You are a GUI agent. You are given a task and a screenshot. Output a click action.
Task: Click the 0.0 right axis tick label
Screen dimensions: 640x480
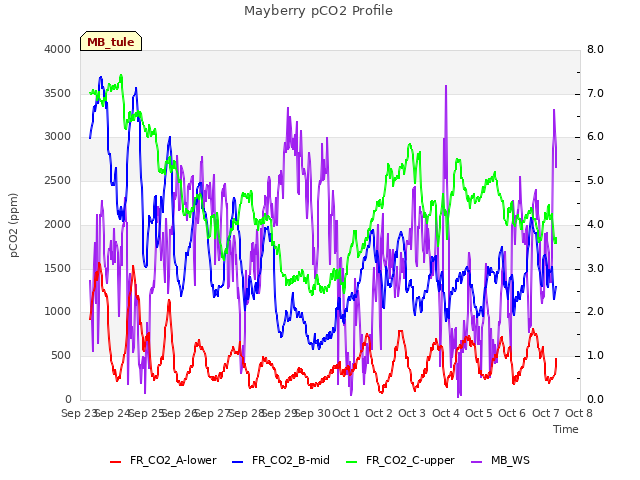(x=595, y=399)
